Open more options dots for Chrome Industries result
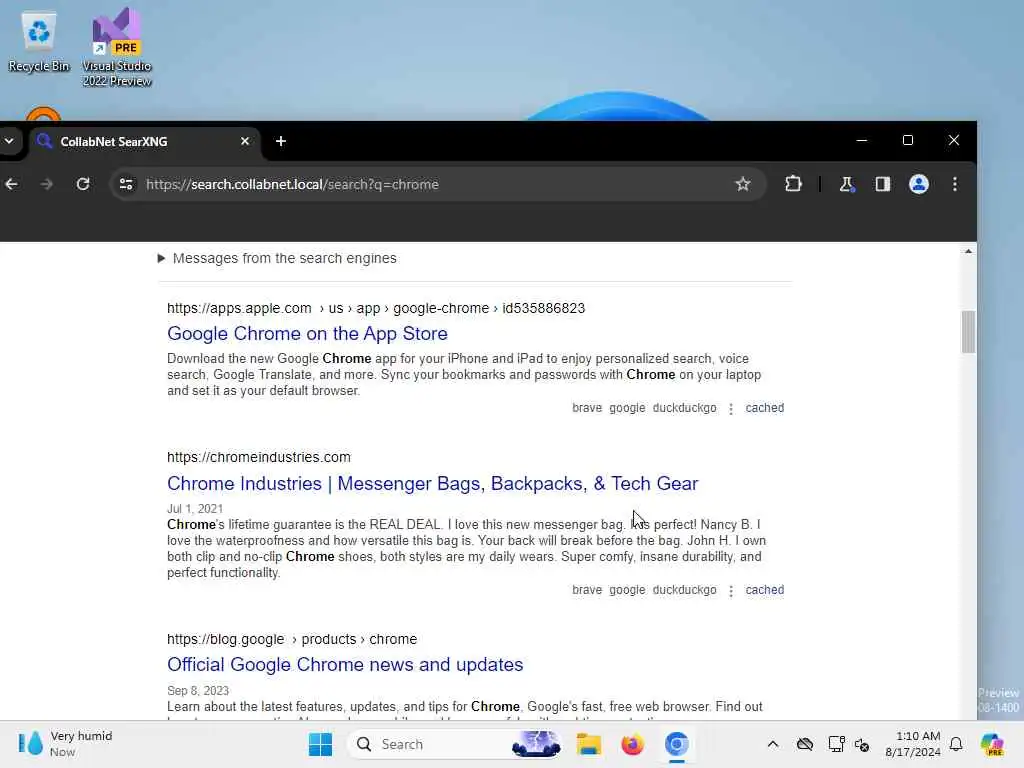Image resolution: width=1024 pixels, height=768 pixels. [x=731, y=590]
